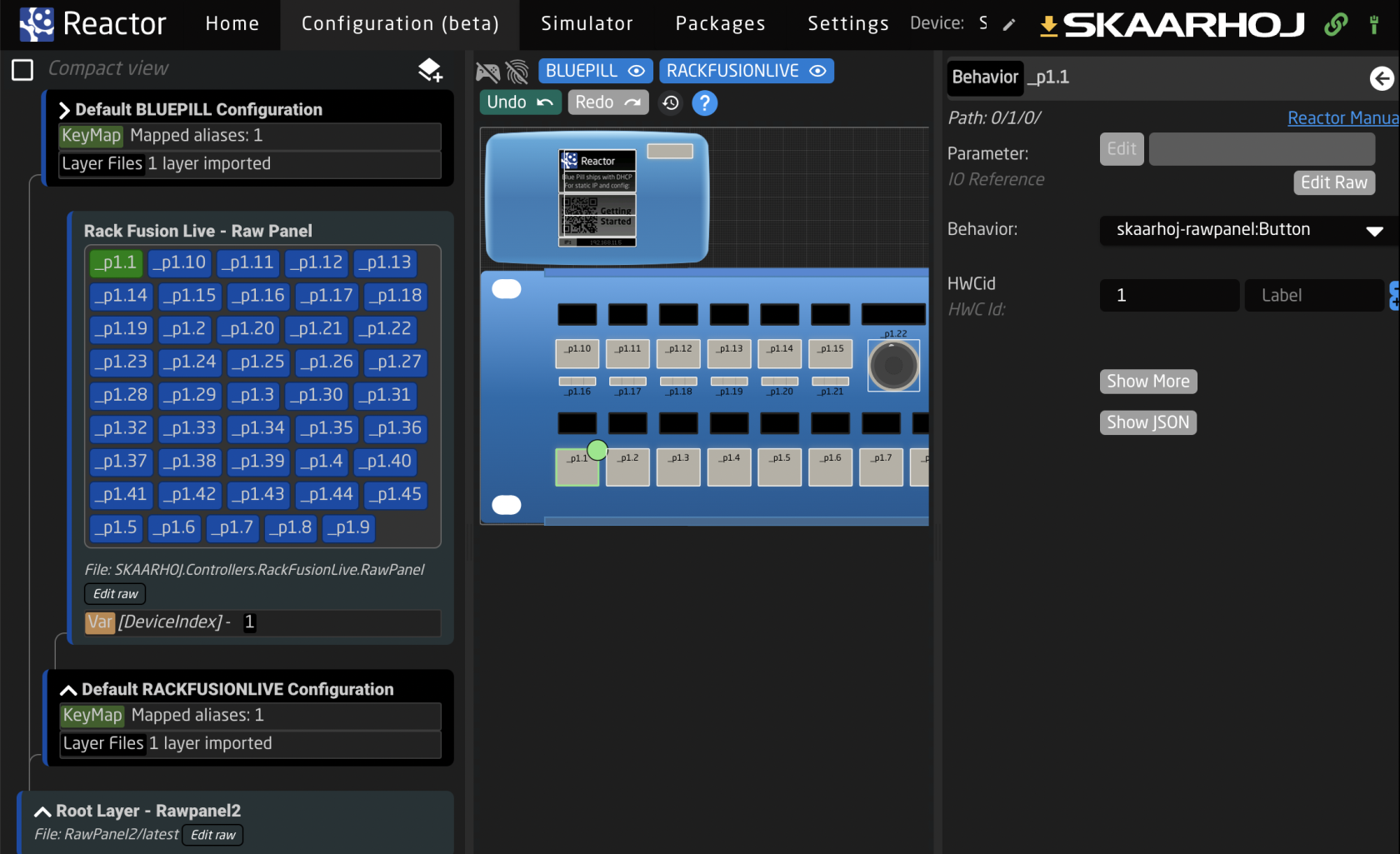The image size is (1400, 854).
Task: Collapse Root Layer - Rawpanel2
Action: [42, 812]
